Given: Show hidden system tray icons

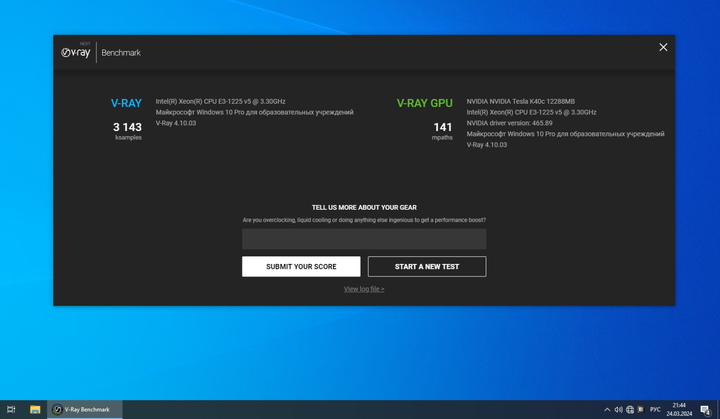Looking at the screenshot, I should pos(607,409).
